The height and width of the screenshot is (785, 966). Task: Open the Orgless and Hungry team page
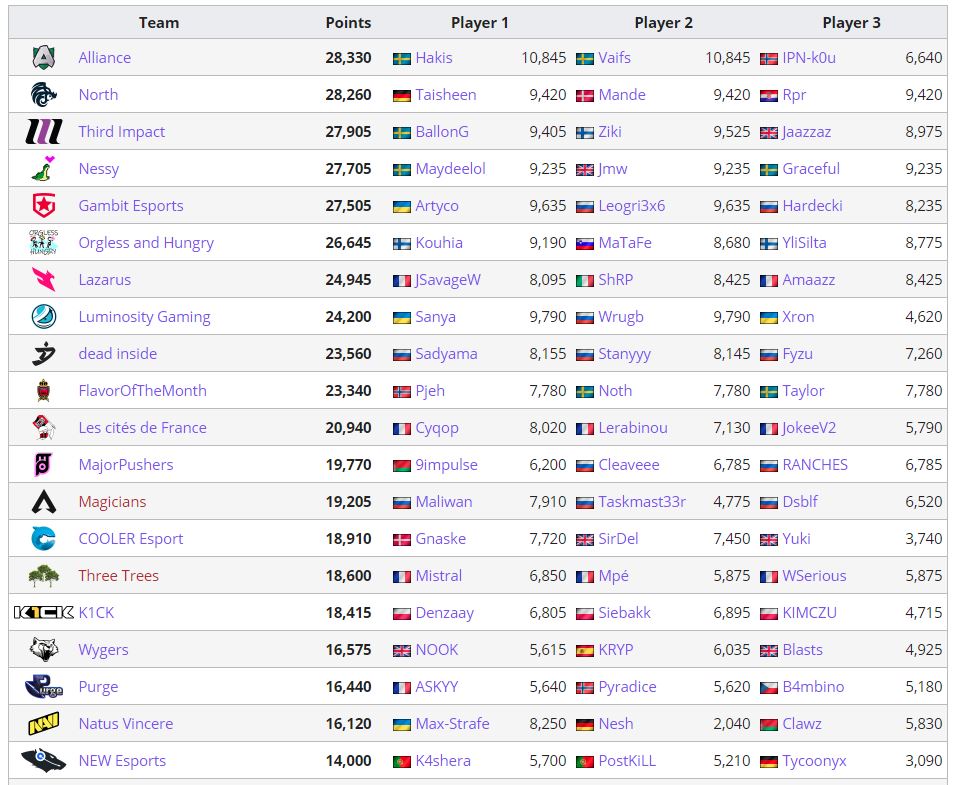[146, 243]
